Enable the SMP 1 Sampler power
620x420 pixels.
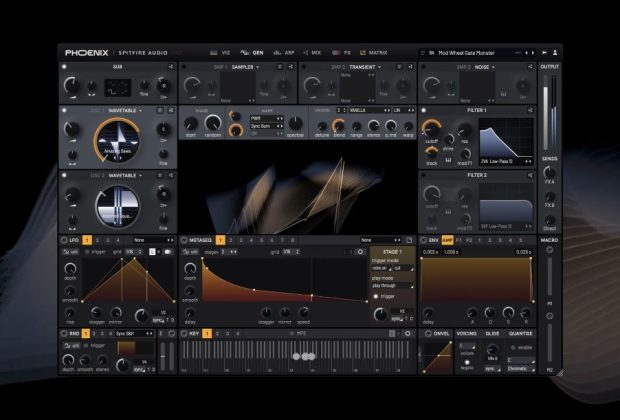(x=183, y=67)
